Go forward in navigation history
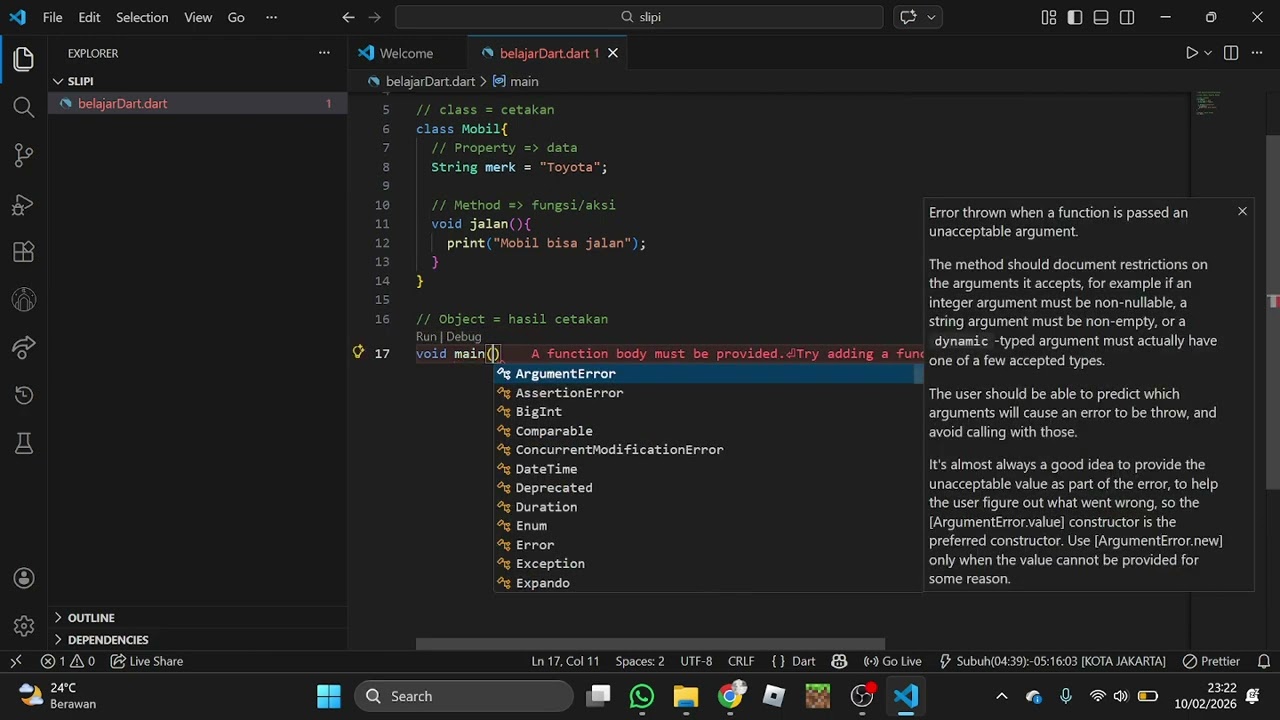This screenshot has height=720, width=1280. [x=374, y=17]
